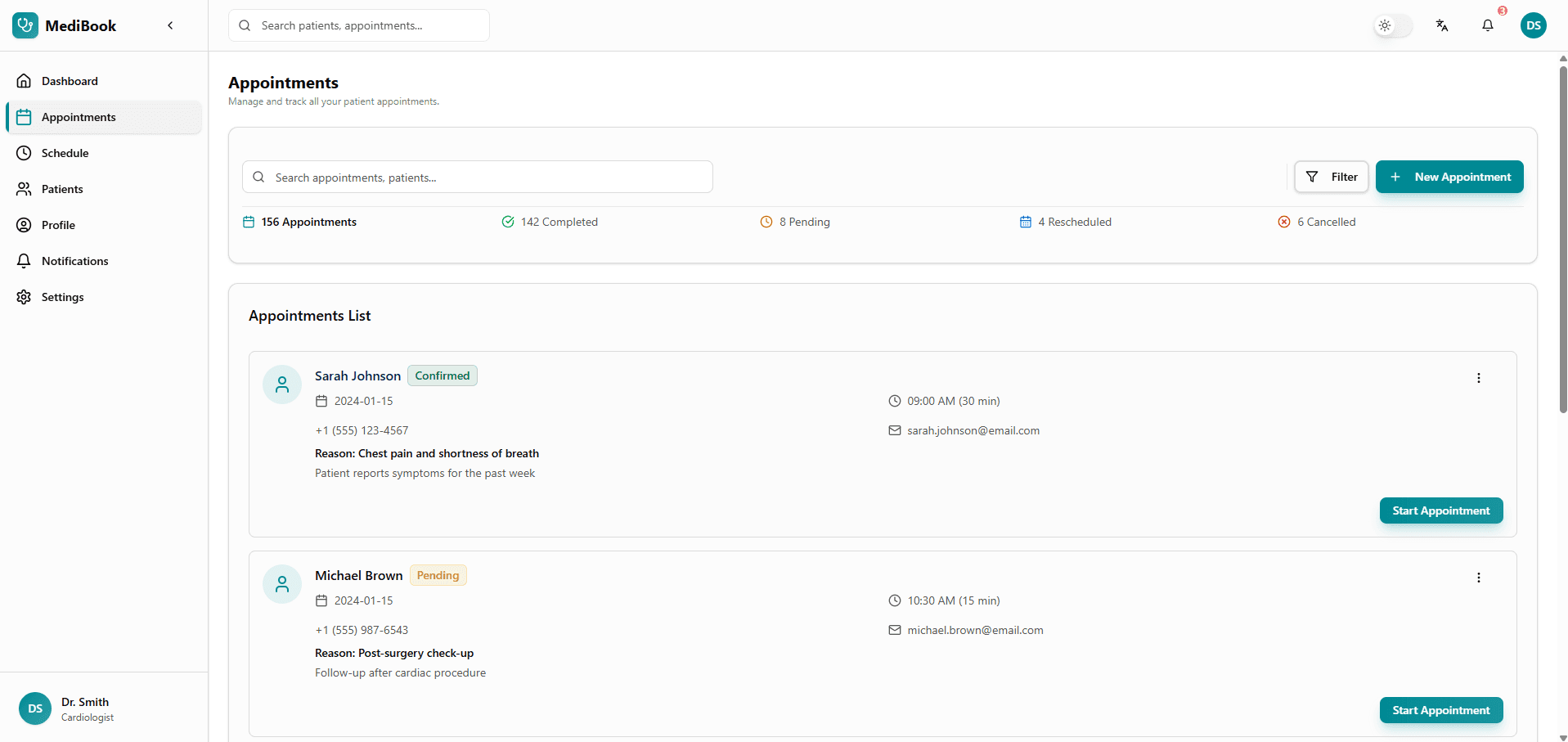Click the sidebar Notifications bell icon
The image size is (1568, 742).
point(24,261)
